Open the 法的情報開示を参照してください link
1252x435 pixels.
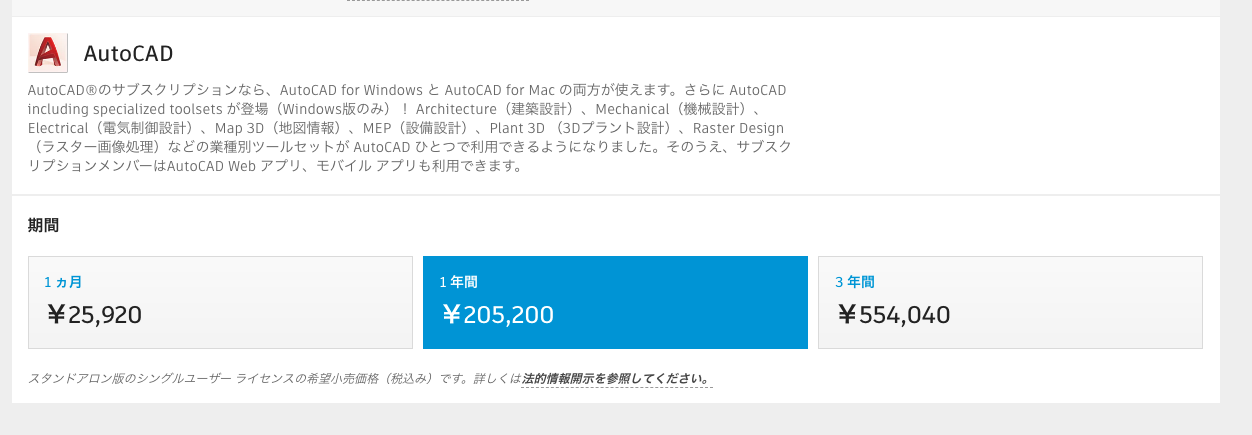click(617, 379)
